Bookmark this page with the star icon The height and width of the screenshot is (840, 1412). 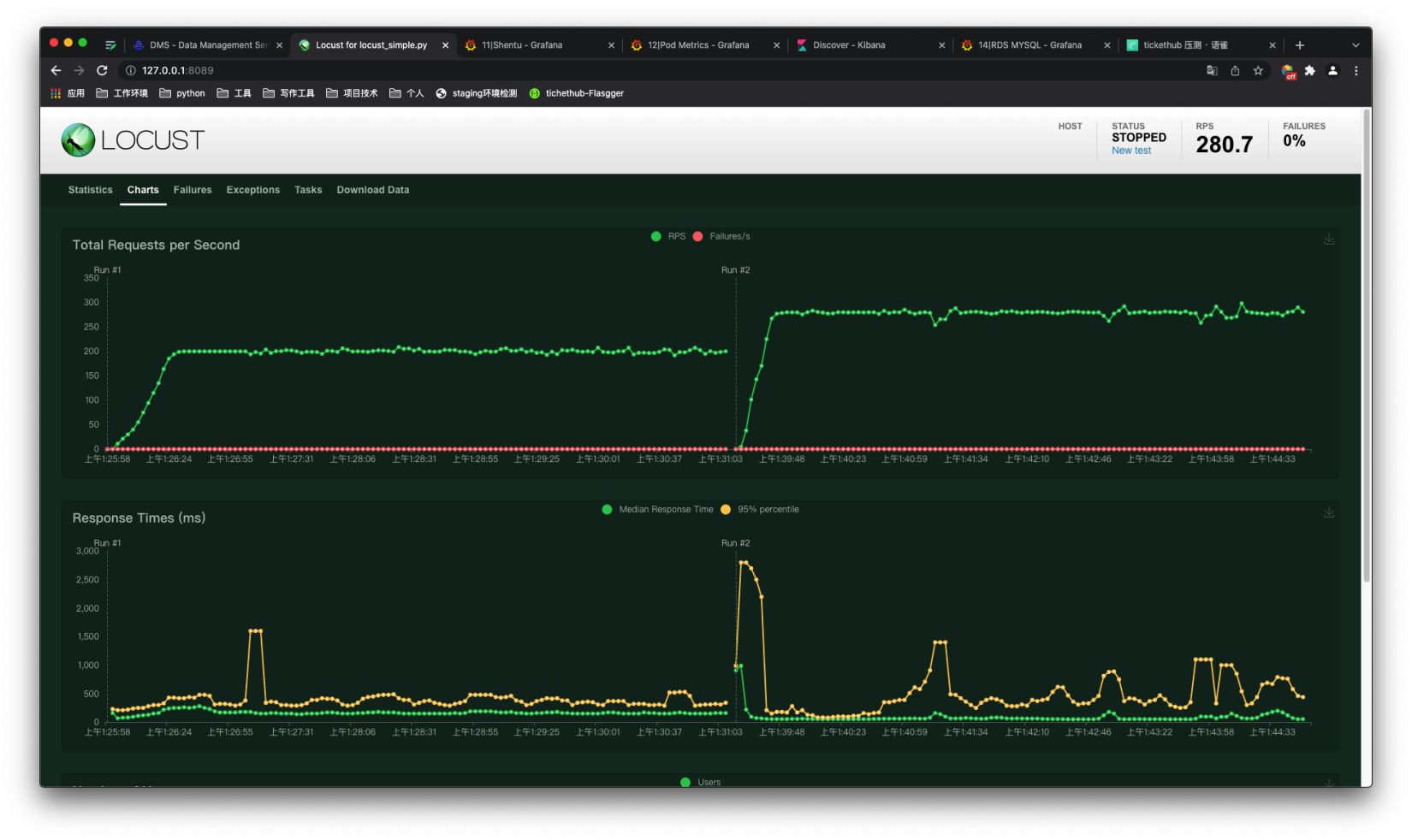pyautogui.click(x=1258, y=70)
